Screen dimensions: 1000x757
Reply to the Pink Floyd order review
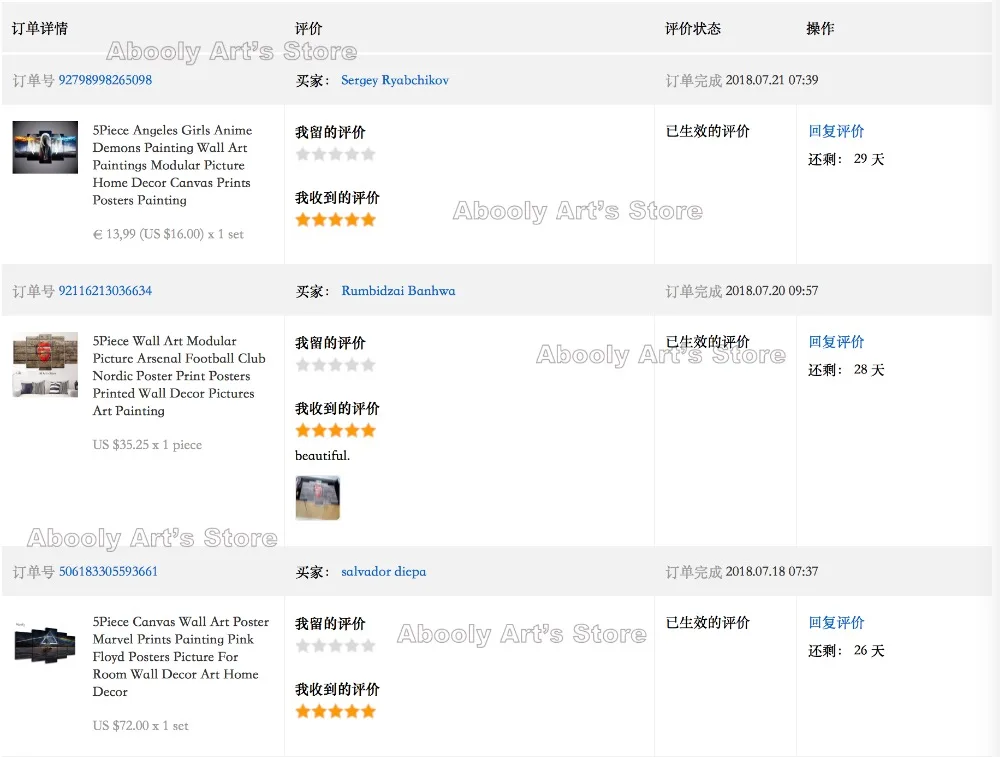[x=836, y=623]
